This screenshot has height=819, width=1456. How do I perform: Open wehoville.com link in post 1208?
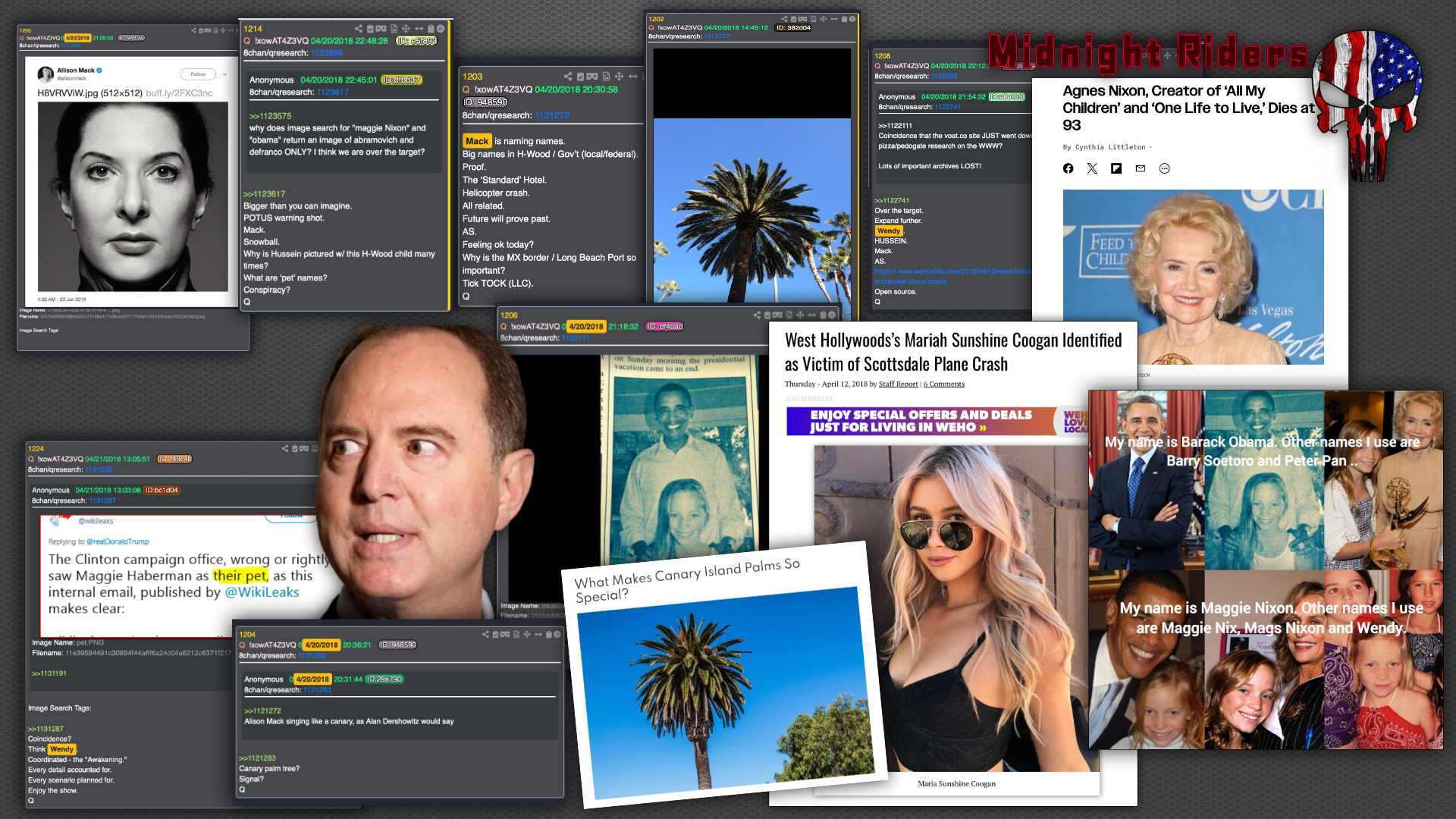(952, 276)
